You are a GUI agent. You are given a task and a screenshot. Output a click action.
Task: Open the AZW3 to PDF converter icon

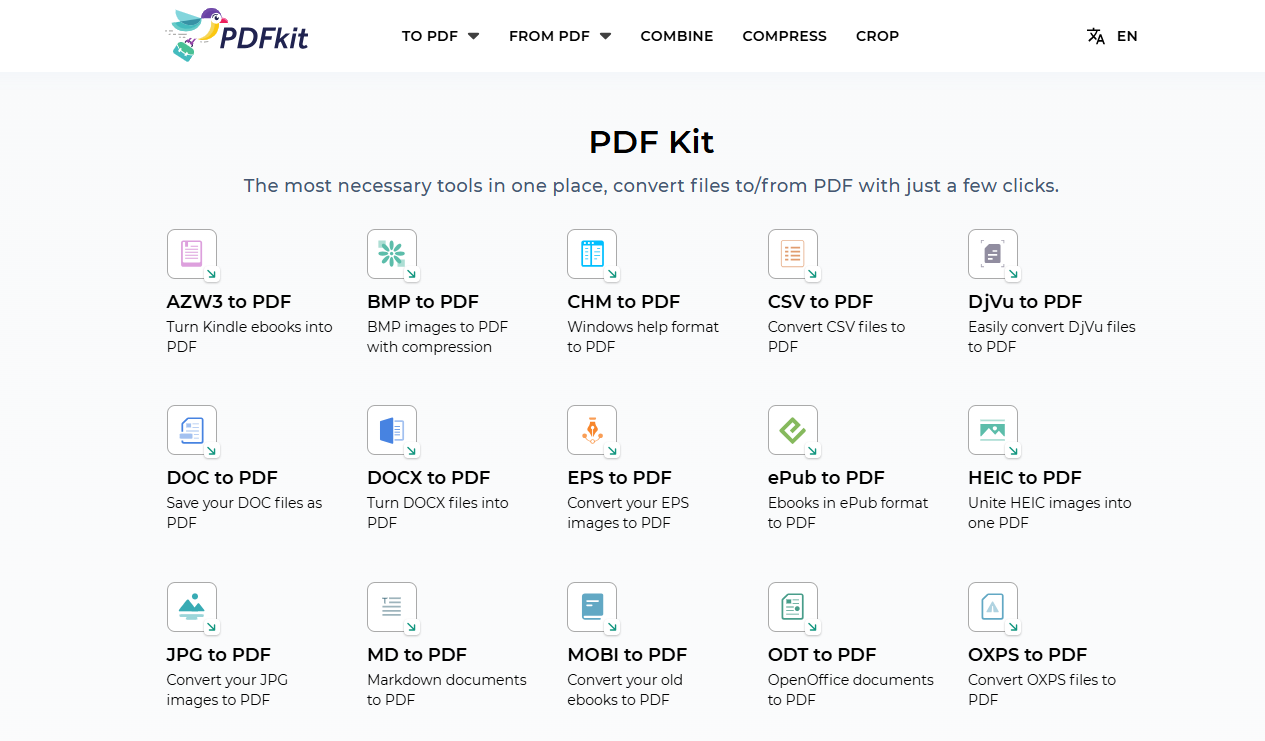pyautogui.click(x=192, y=254)
